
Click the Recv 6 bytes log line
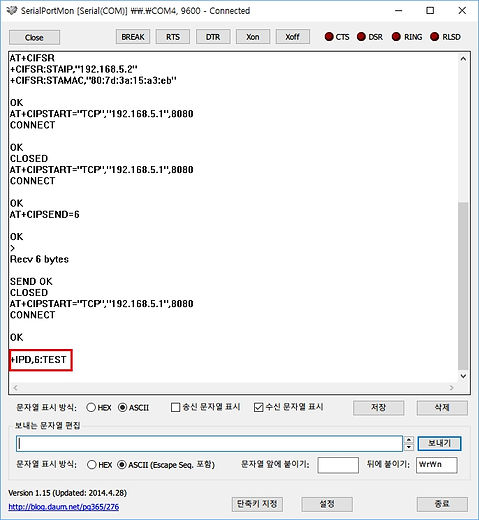click(39, 259)
